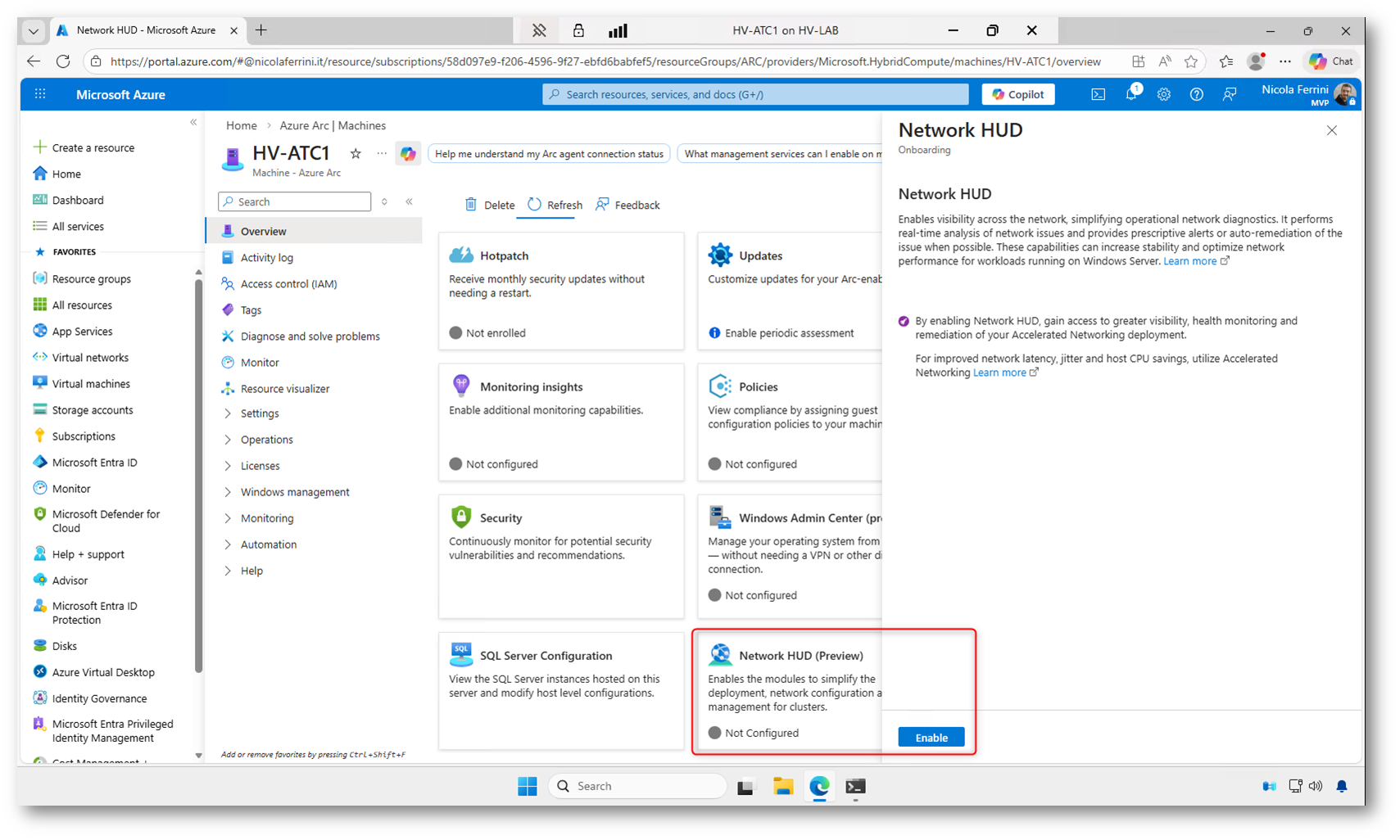Click the Copilot button in the header

point(1017,94)
